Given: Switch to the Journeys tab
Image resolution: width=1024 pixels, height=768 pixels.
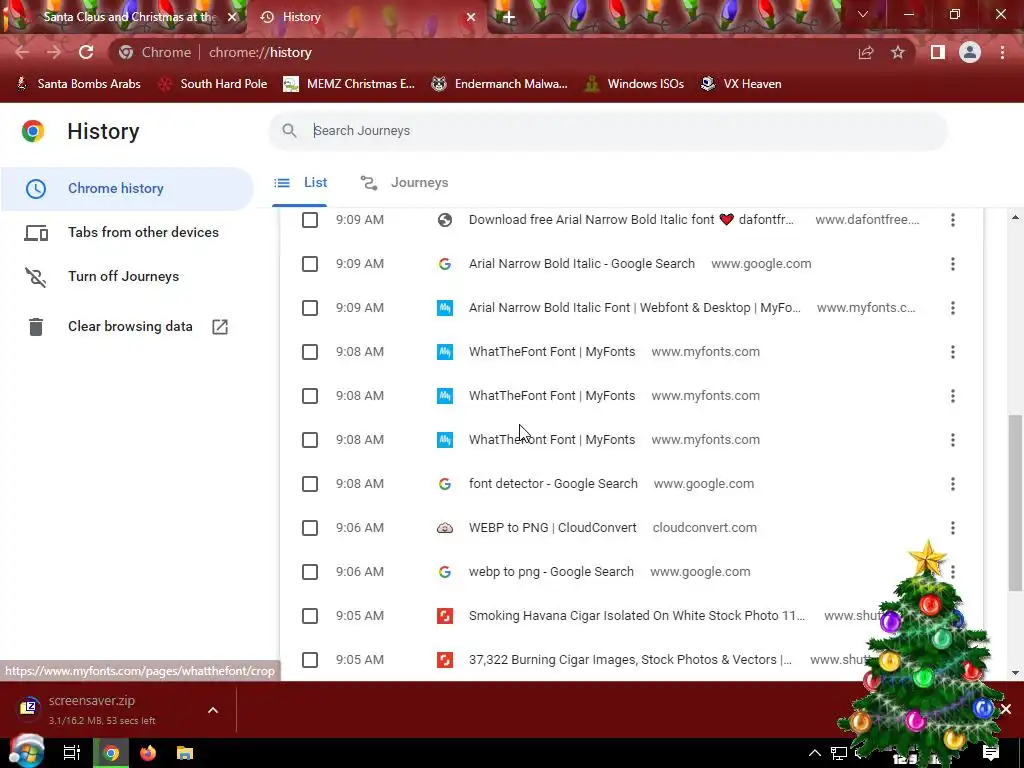Looking at the screenshot, I should (405, 183).
